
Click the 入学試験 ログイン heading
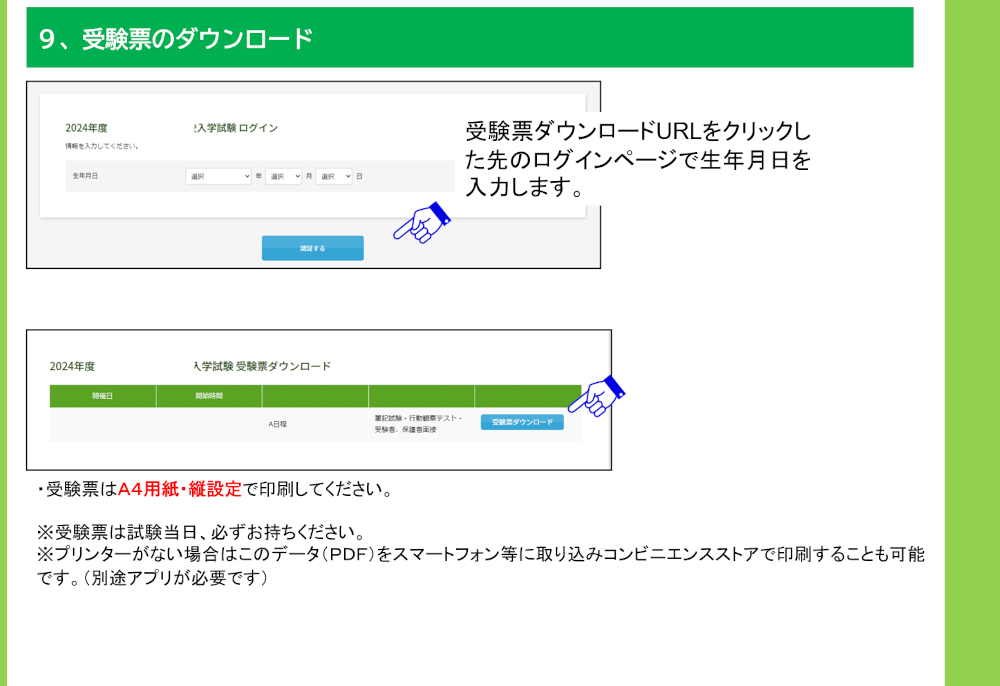click(x=236, y=128)
